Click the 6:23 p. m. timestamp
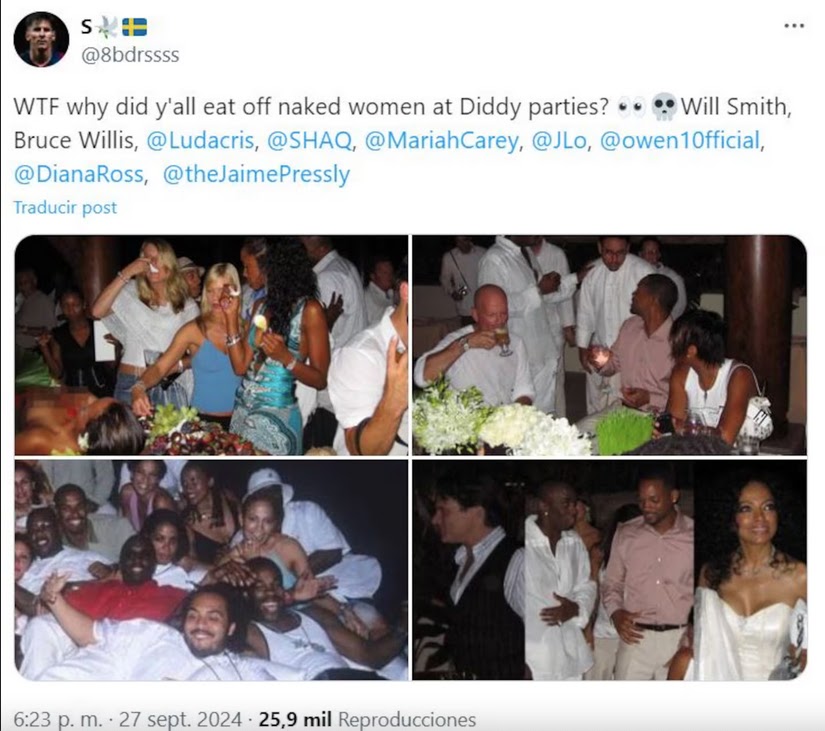 tap(58, 719)
